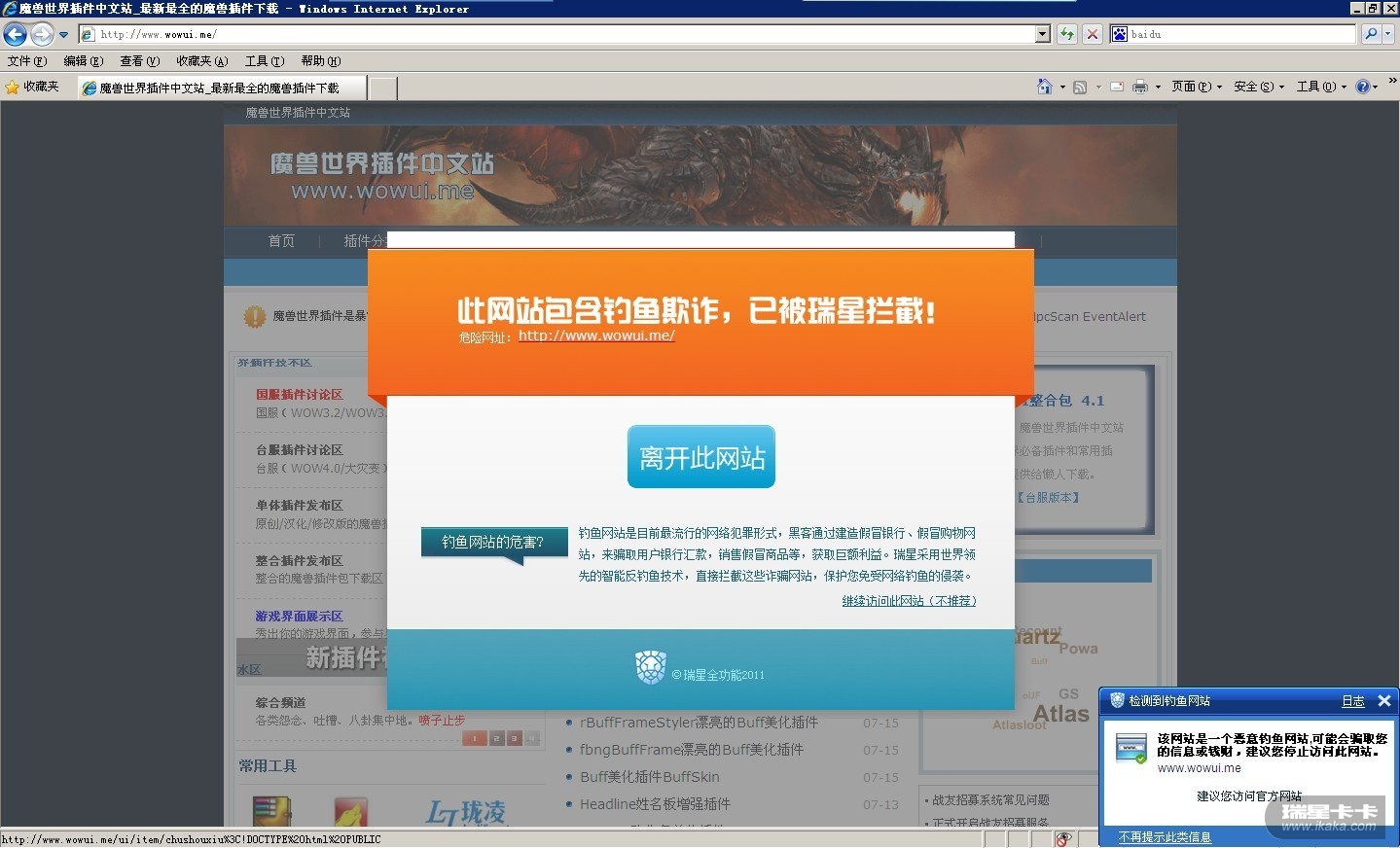Open 整合插件发布区 forum link
This screenshot has height=848, width=1400.
(x=299, y=561)
